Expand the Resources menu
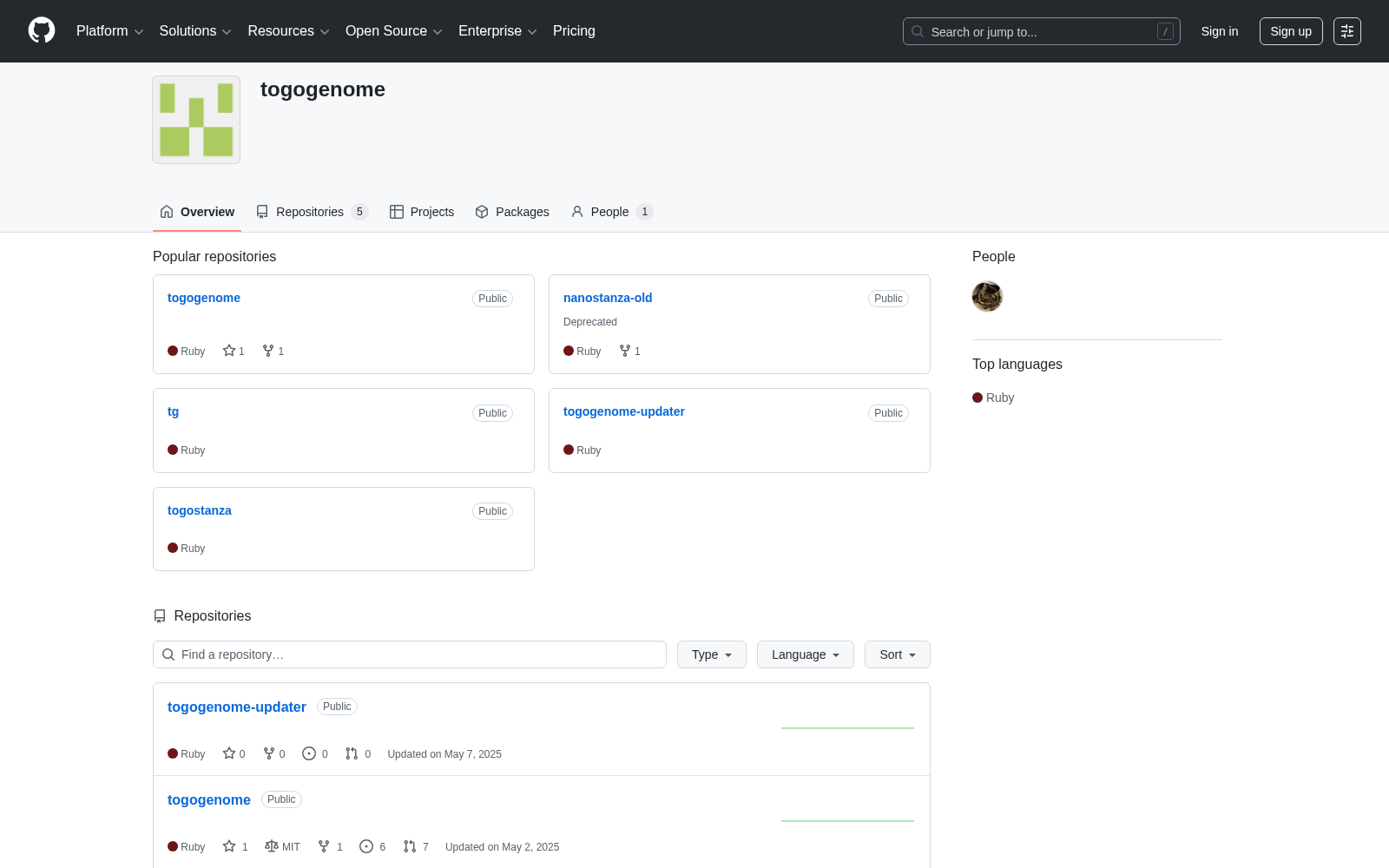The image size is (1389, 868). coord(288,31)
